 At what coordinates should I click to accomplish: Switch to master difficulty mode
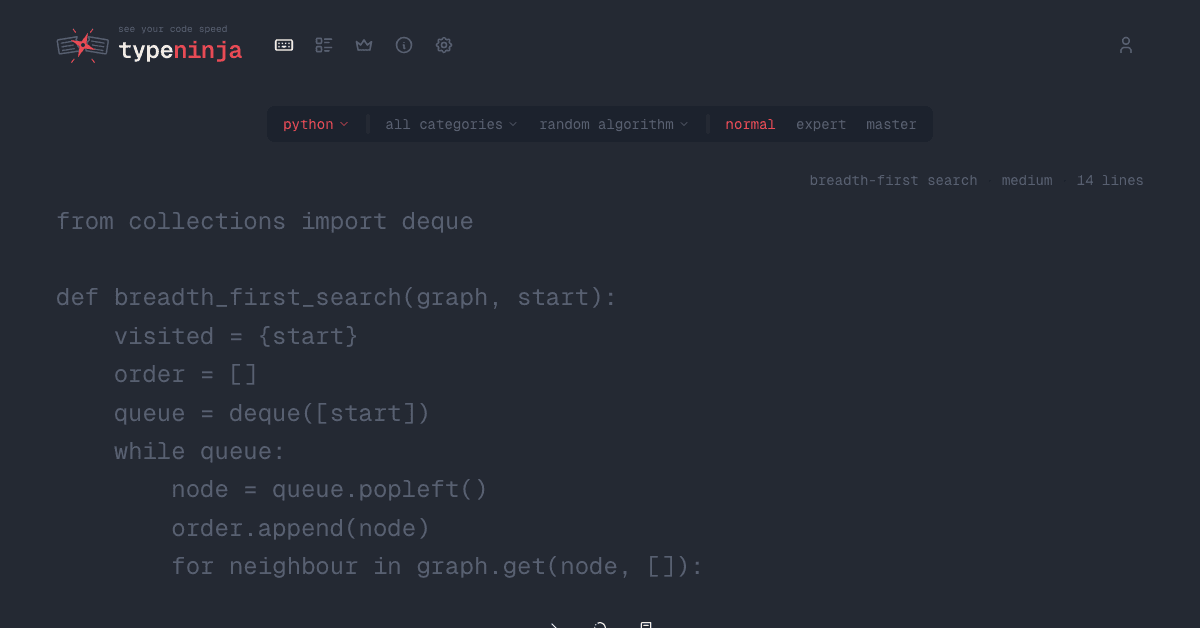pos(891,124)
